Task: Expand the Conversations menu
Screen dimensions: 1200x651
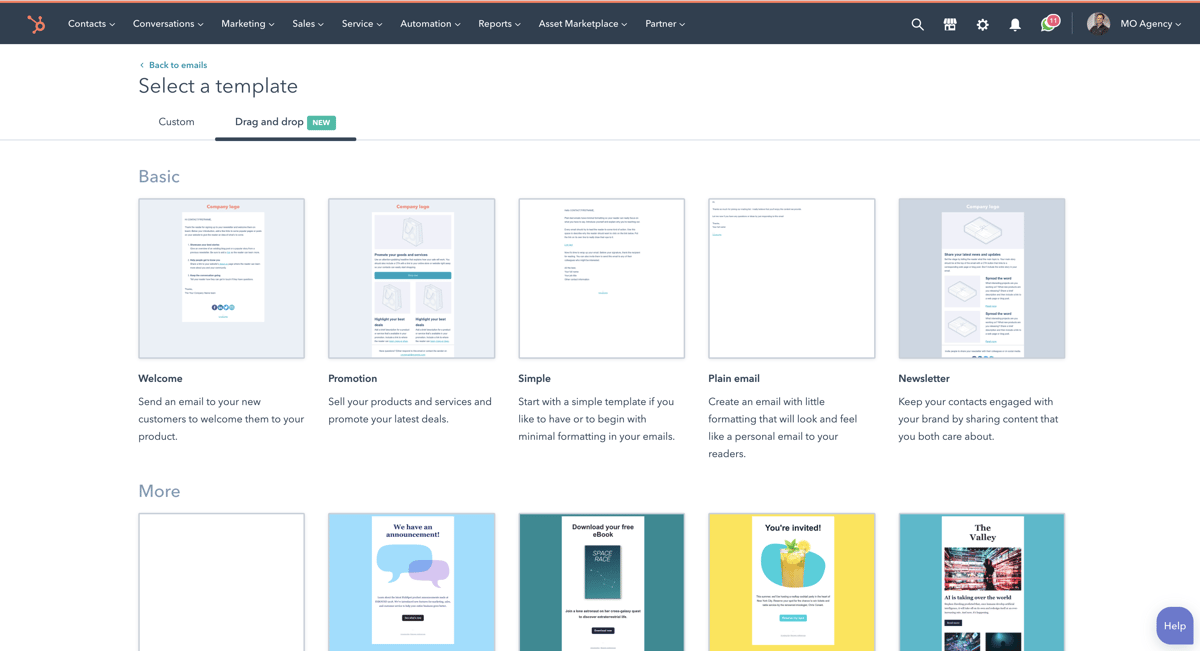Action: pyautogui.click(x=168, y=24)
